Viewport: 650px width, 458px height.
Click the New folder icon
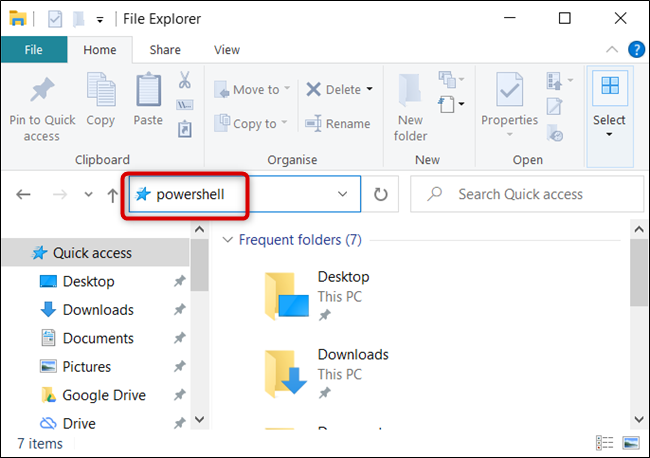tap(410, 90)
